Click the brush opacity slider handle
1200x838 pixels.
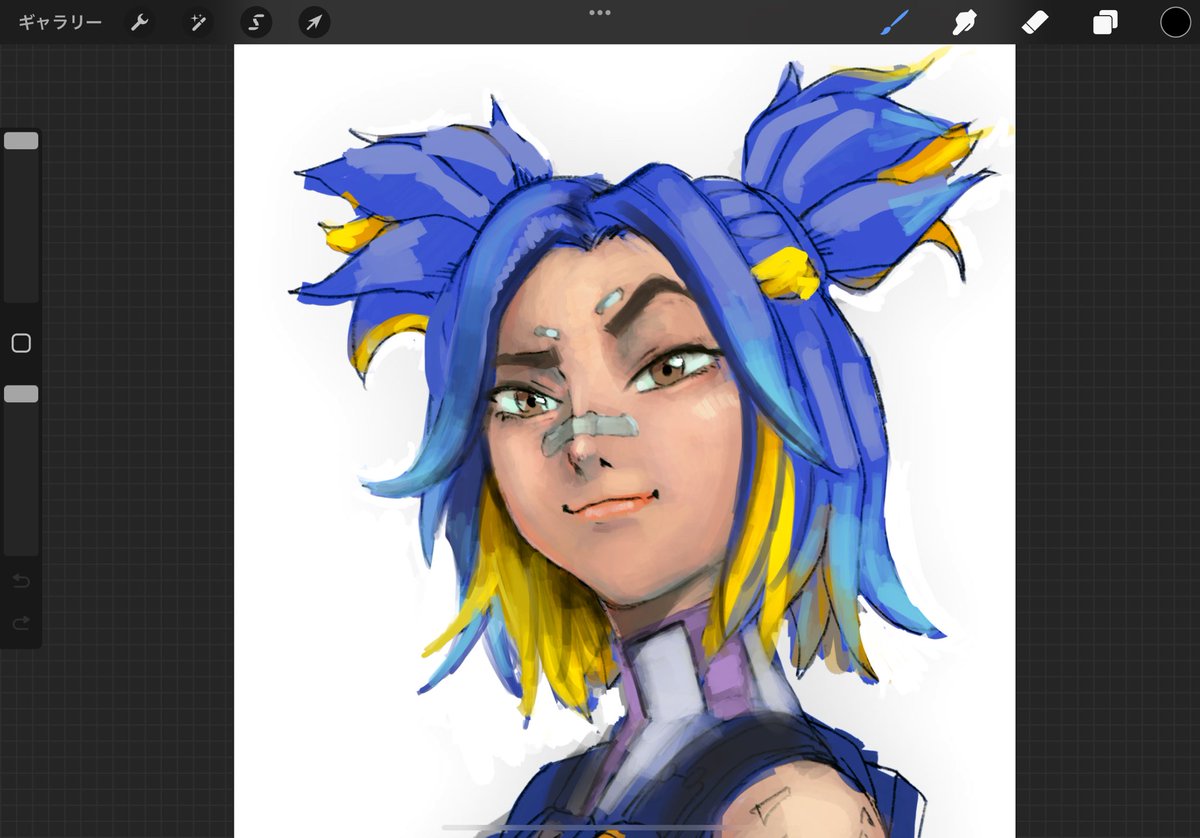click(21, 394)
